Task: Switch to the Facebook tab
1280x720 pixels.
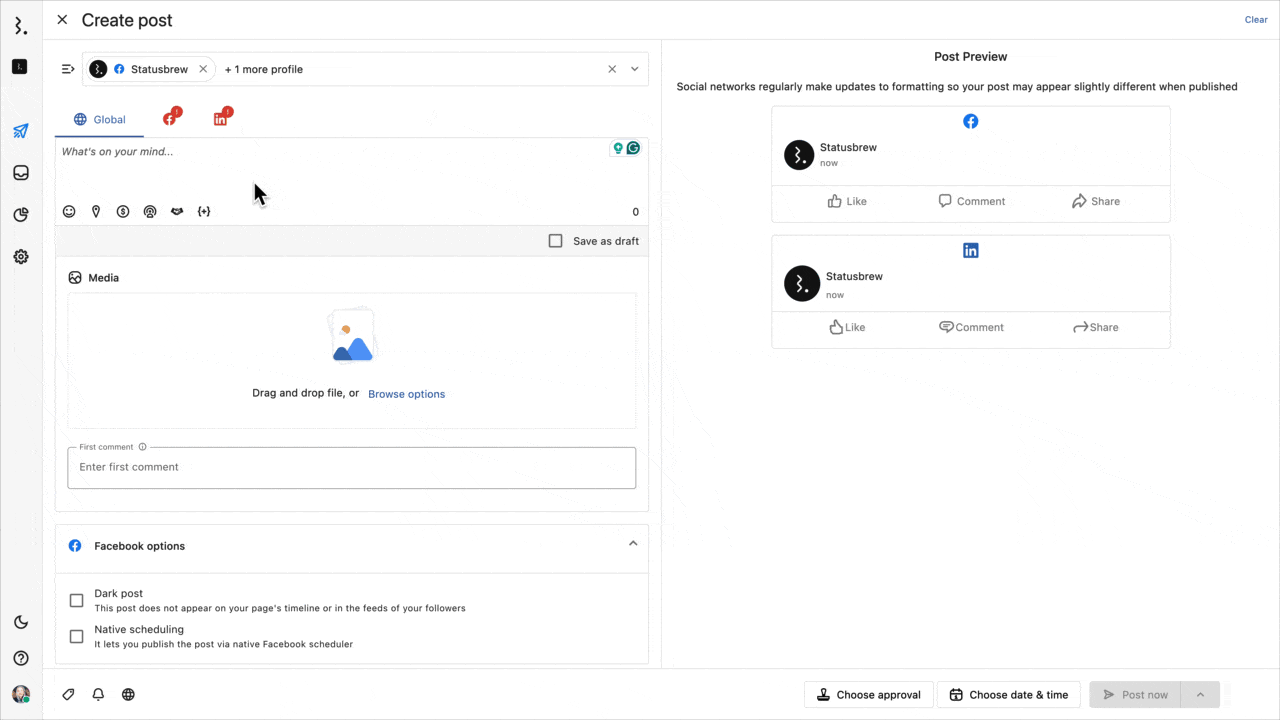Action: tap(171, 118)
